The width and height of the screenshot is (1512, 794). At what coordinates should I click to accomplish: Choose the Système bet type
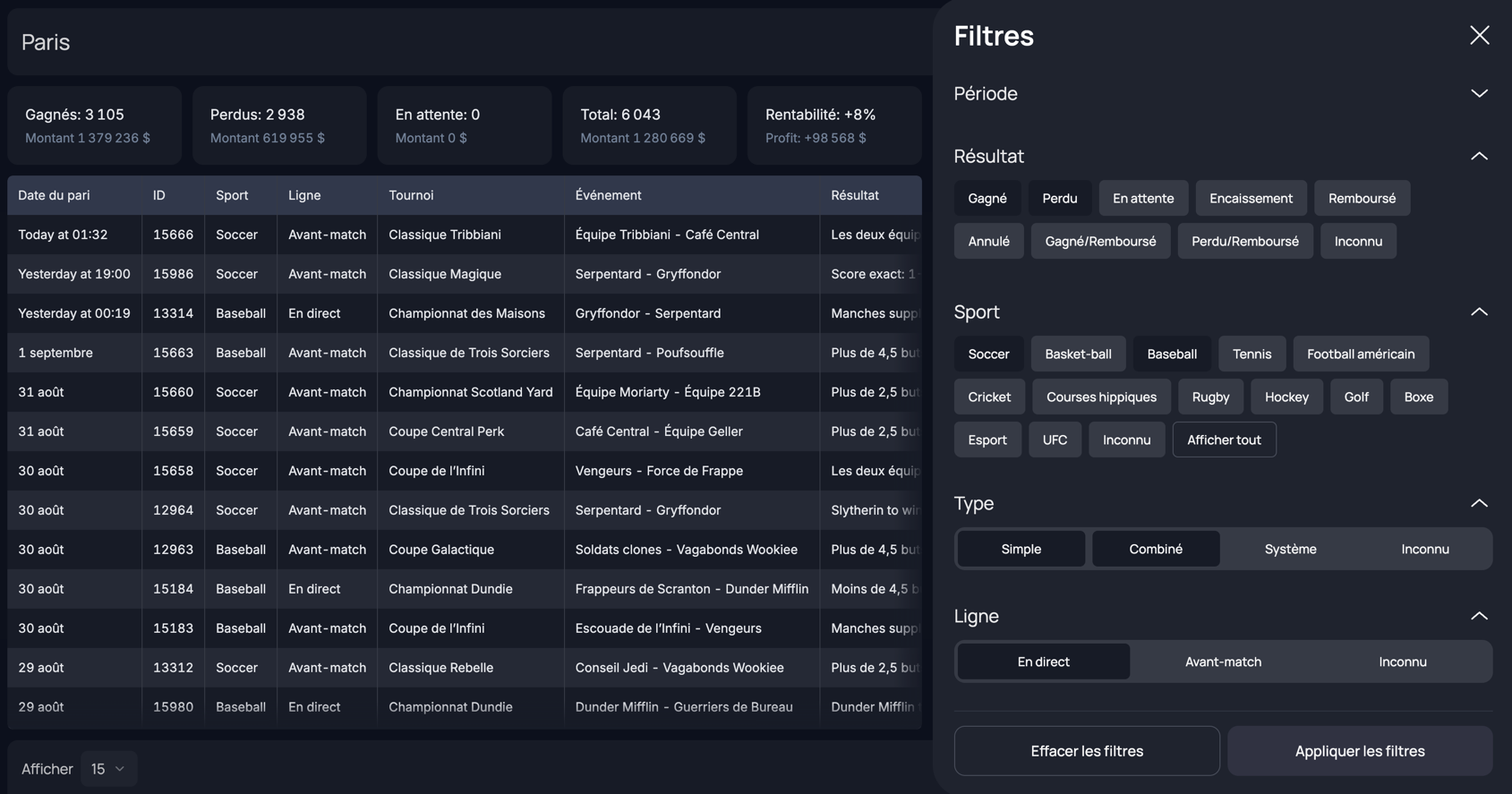(1290, 550)
